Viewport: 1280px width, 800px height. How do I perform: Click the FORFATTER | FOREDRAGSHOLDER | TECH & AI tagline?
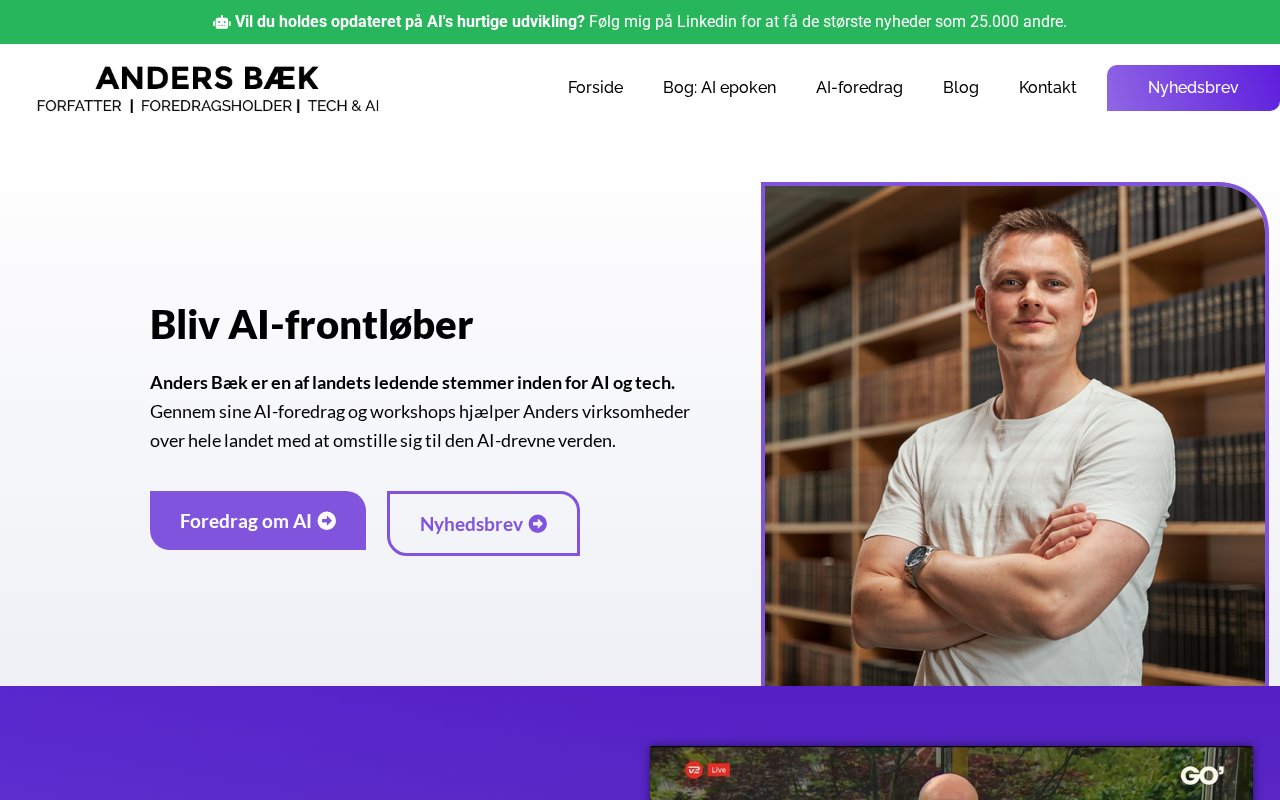tap(208, 106)
